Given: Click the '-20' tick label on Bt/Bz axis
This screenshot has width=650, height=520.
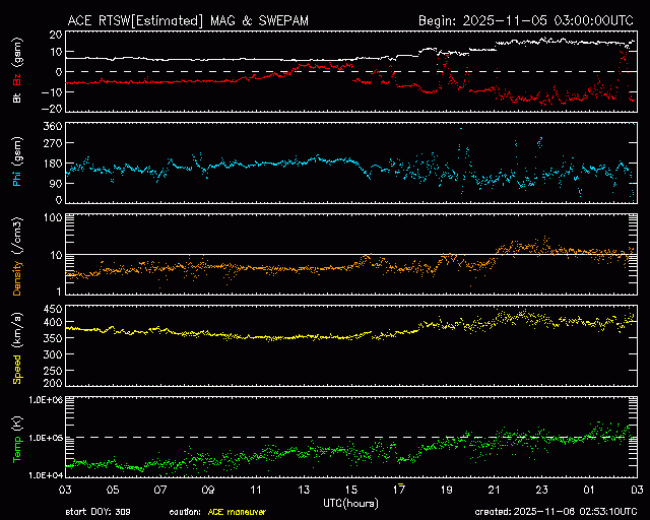Looking at the screenshot, I should pos(51,109).
